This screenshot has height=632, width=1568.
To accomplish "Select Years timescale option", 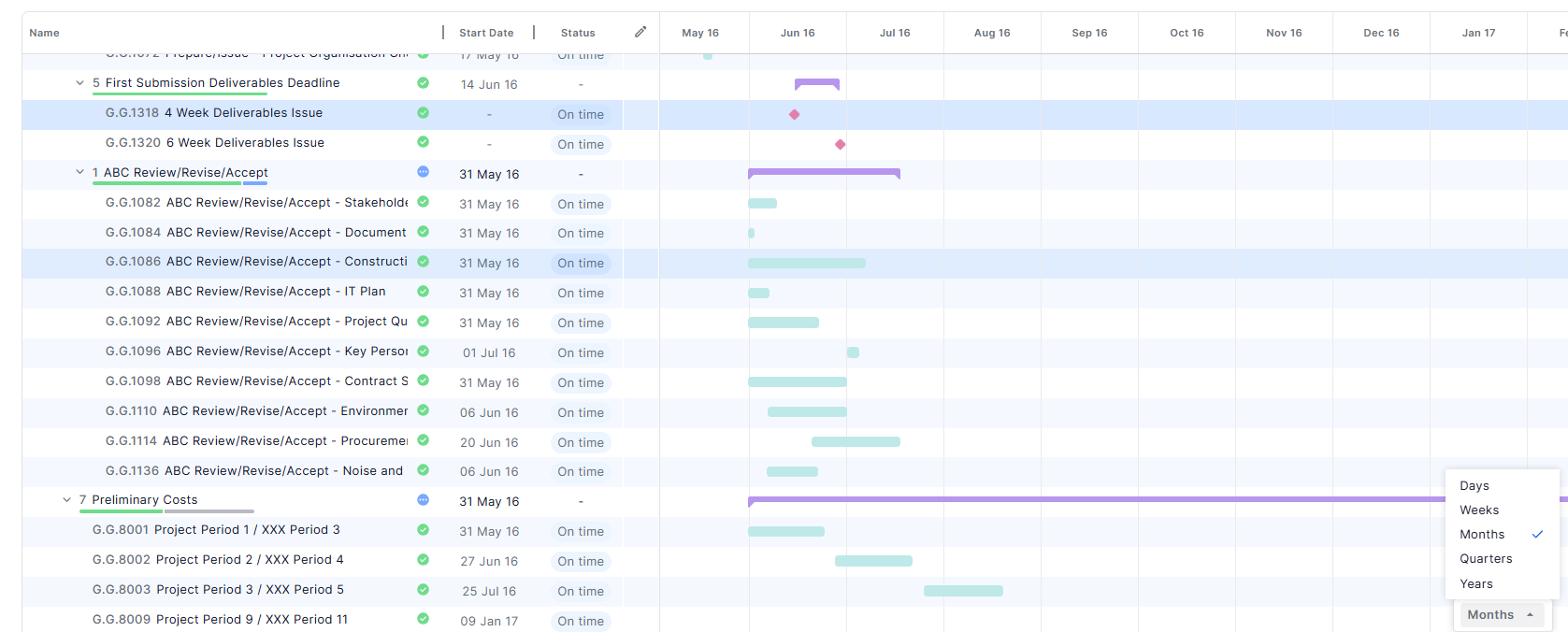I will click(1476, 584).
